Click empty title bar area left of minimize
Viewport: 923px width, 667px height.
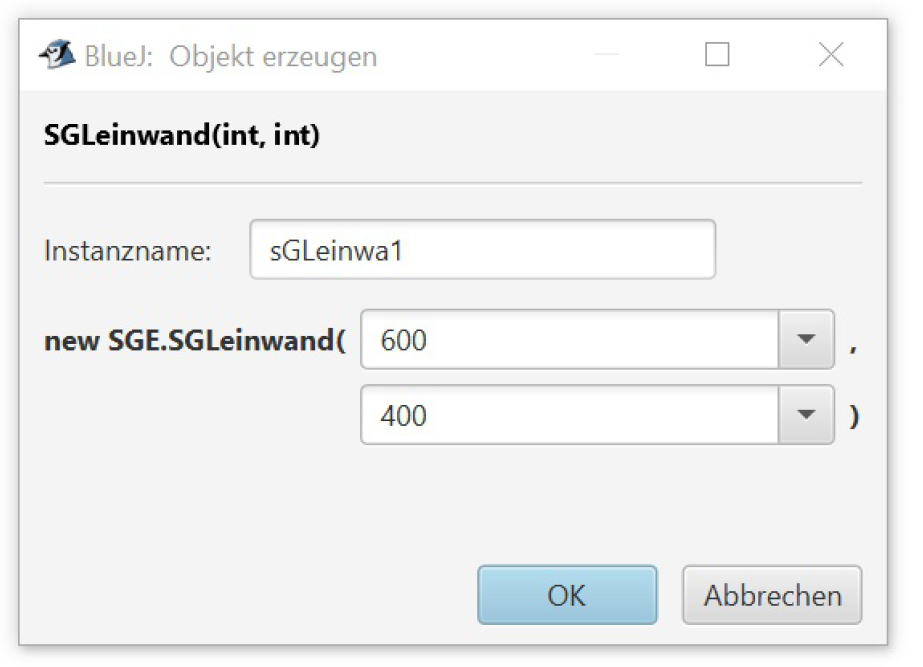(x=483, y=54)
